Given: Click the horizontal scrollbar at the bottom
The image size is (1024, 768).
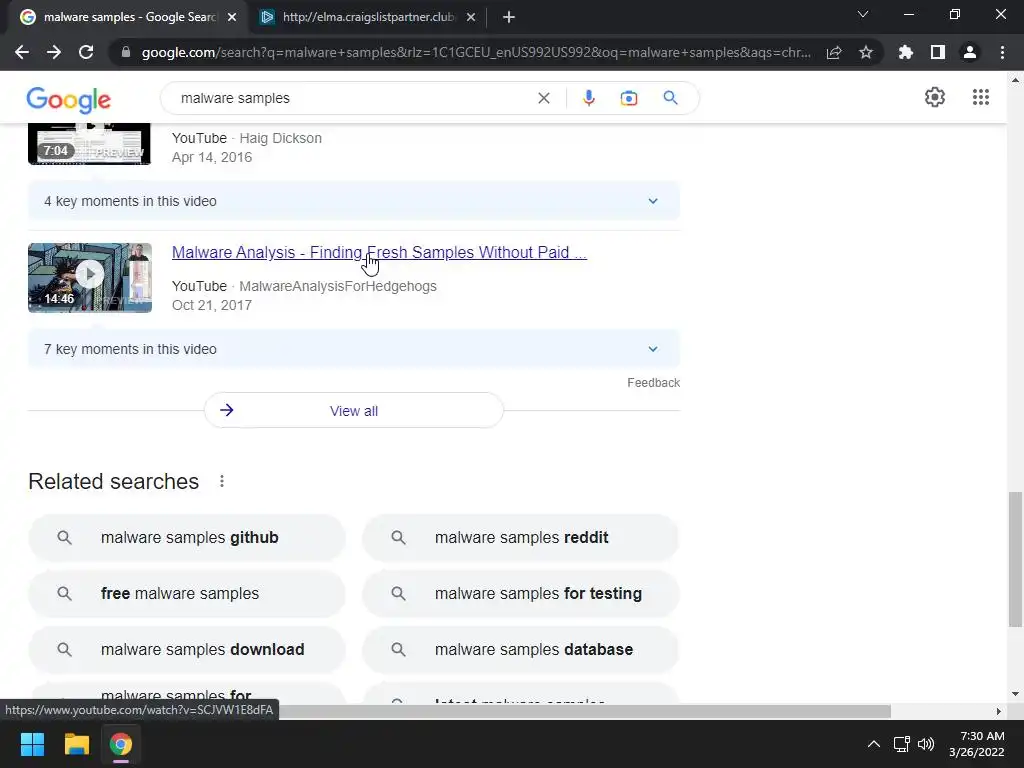Looking at the screenshot, I should [584, 711].
